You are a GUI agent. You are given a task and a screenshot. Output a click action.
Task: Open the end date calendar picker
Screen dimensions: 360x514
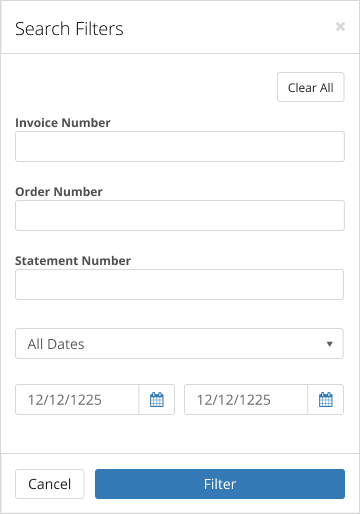click(326, 400)
